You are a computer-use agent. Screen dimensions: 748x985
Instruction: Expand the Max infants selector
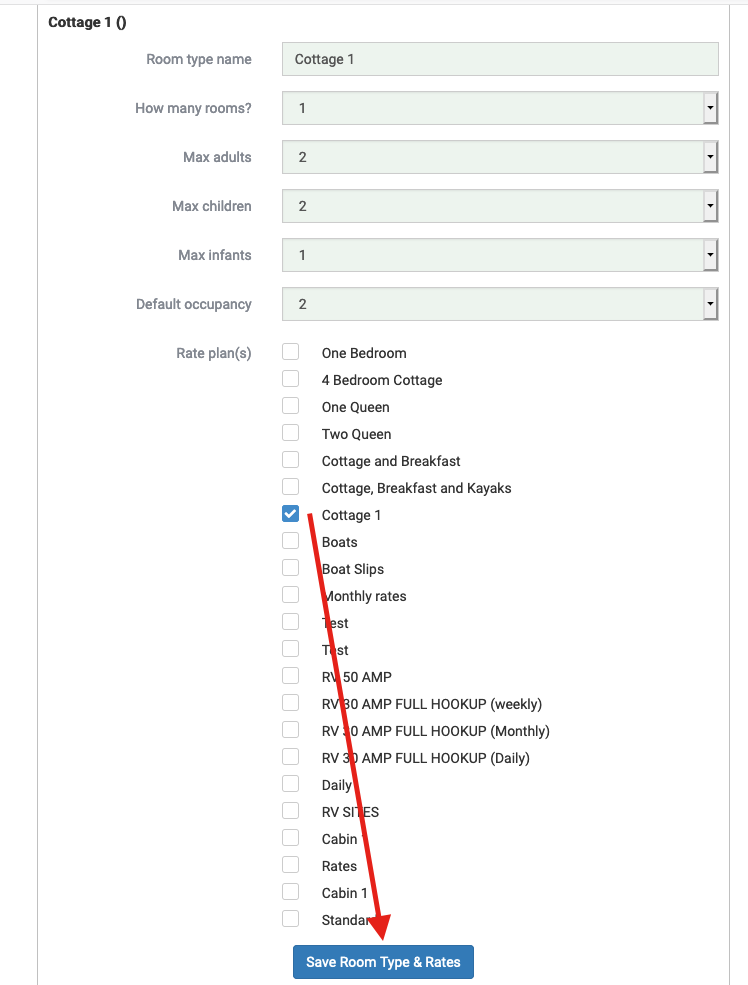pyautogui.click(x=500, y=255)
